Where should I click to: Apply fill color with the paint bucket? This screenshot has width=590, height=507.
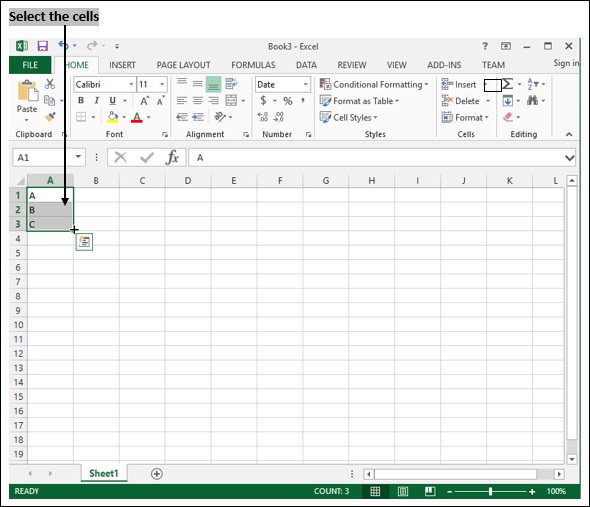click(112, 117)
